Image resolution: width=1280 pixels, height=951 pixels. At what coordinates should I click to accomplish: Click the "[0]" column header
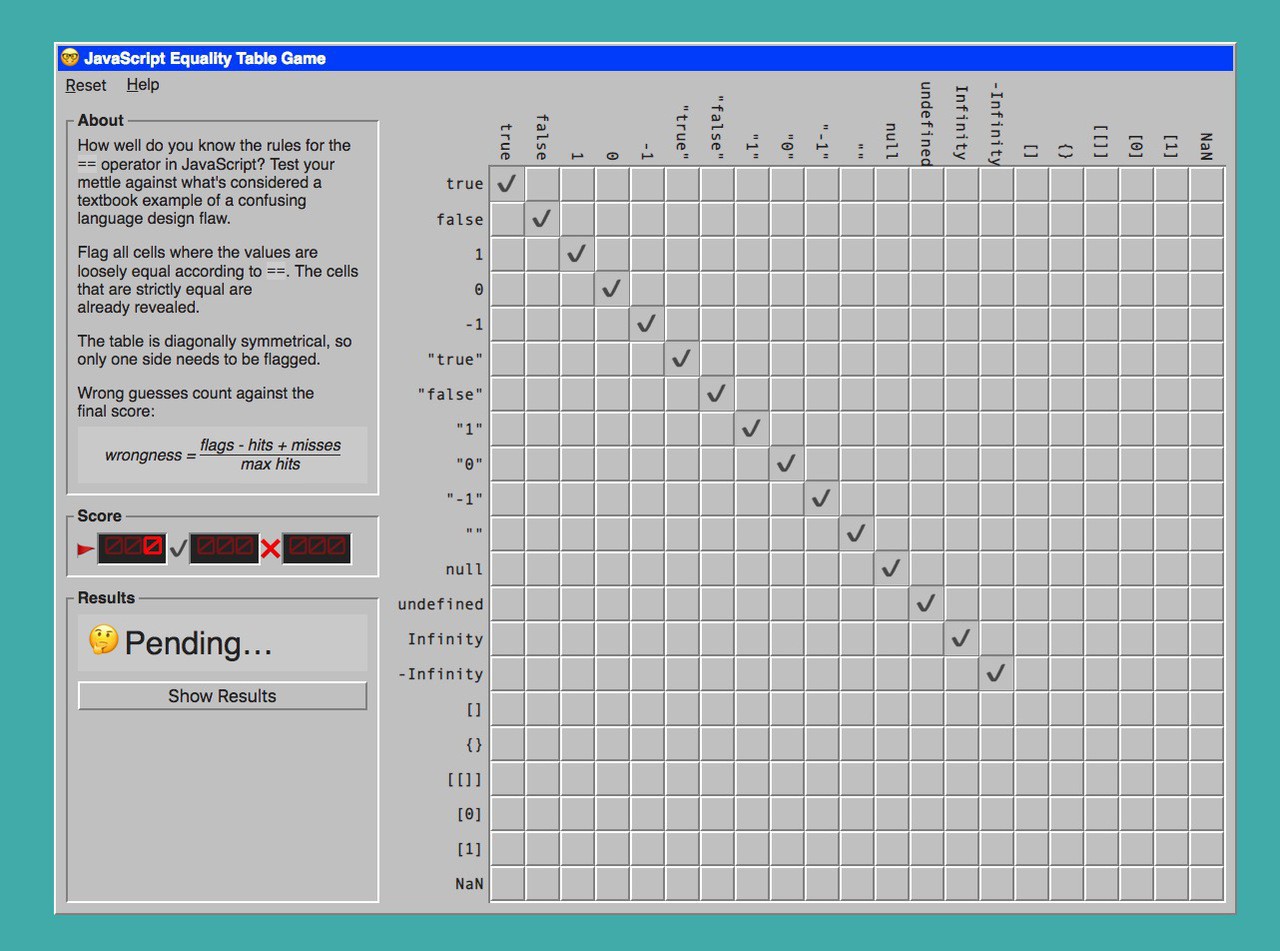click(1136, 147)
